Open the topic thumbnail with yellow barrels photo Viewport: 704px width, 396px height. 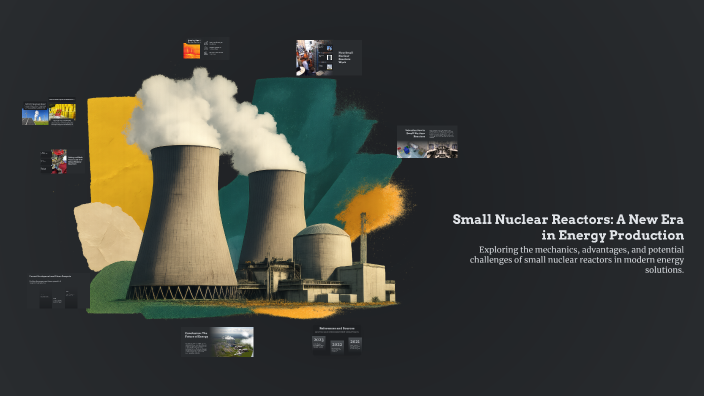click(49, 111)
